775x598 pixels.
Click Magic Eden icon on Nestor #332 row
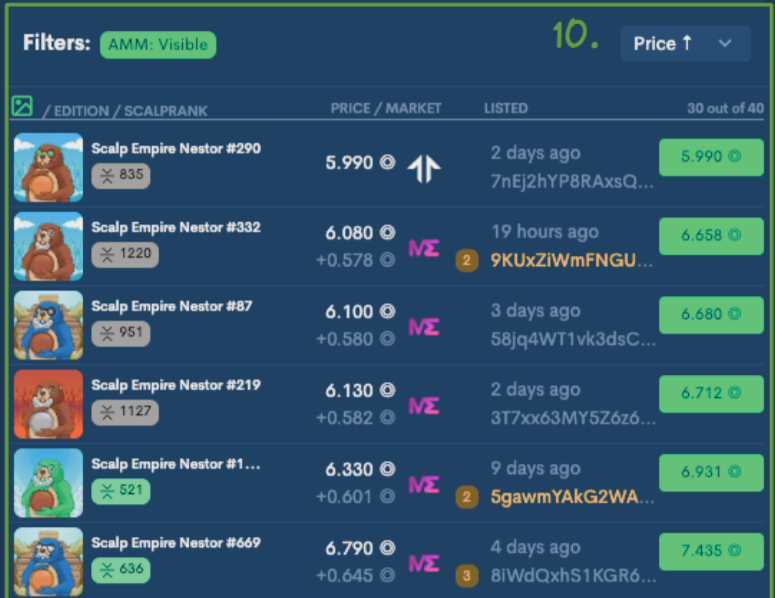424,248
